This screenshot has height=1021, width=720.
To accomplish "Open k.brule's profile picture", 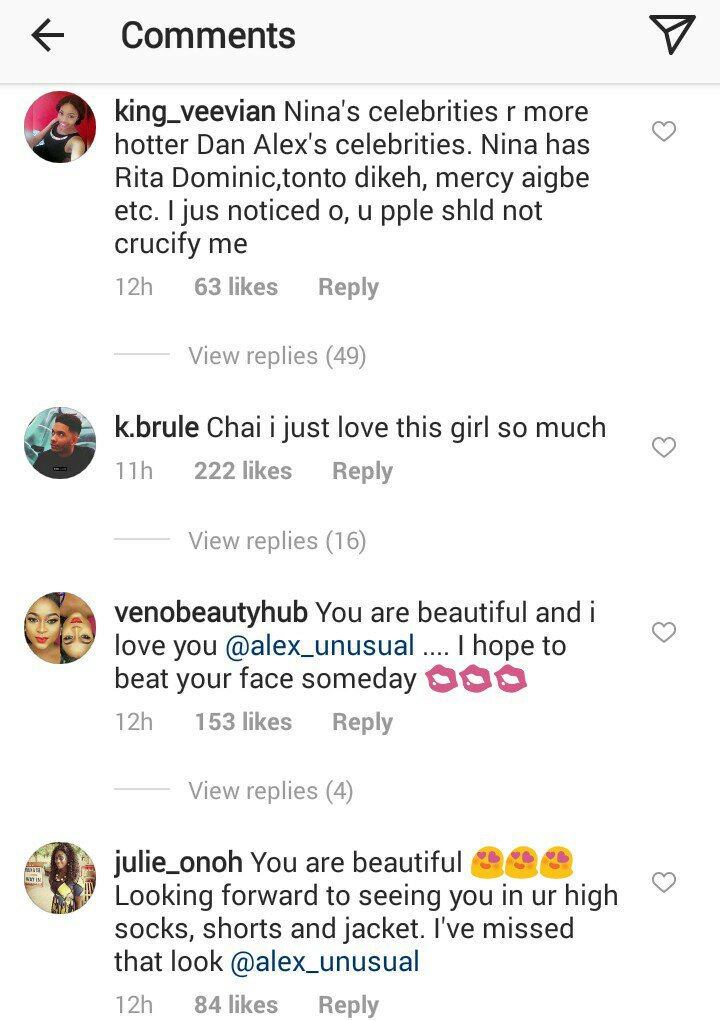I will click(x=60, y=442).
